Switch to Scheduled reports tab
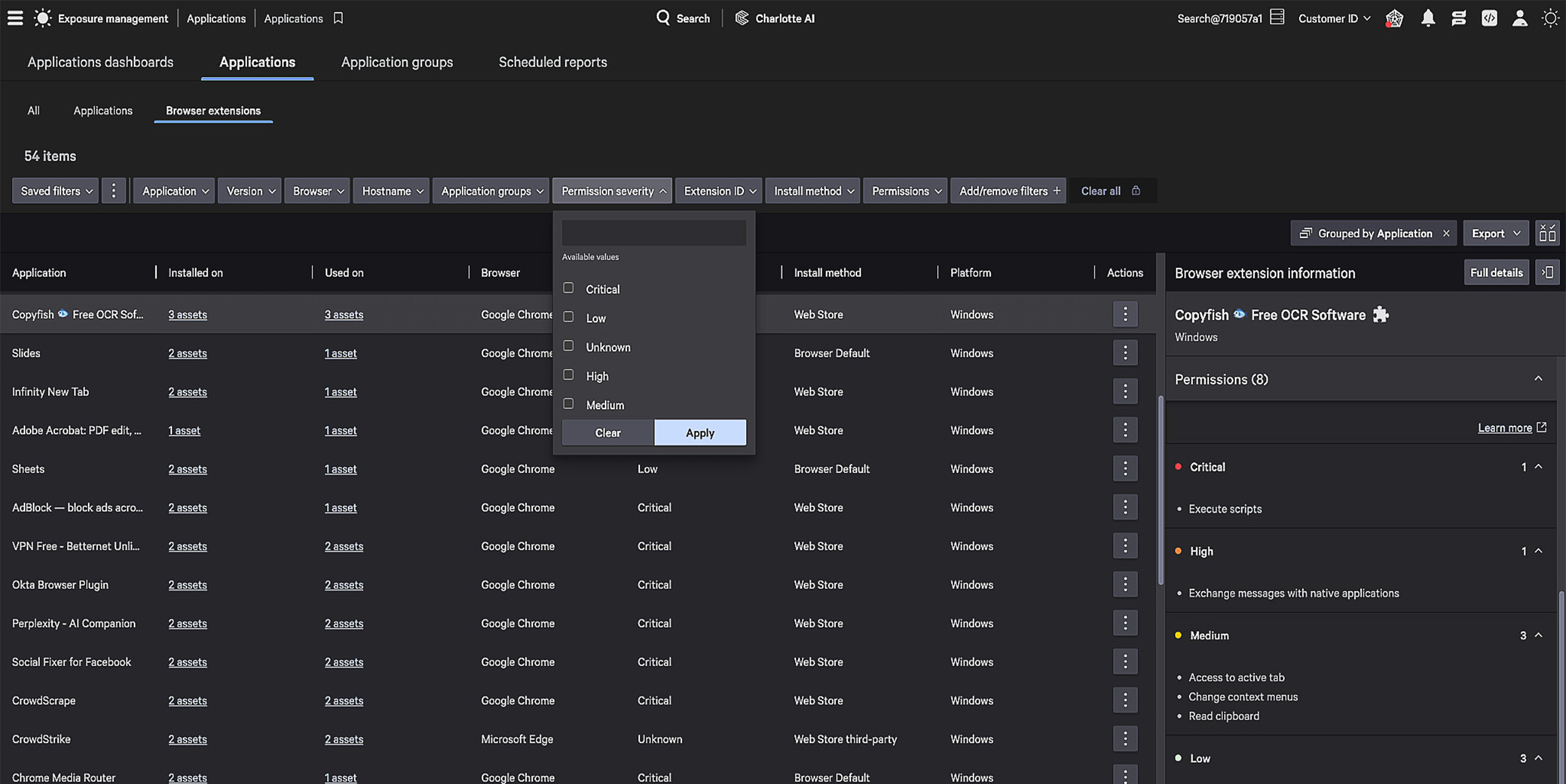The height and width of the screenshot is (784, 1566). (553, 62)
